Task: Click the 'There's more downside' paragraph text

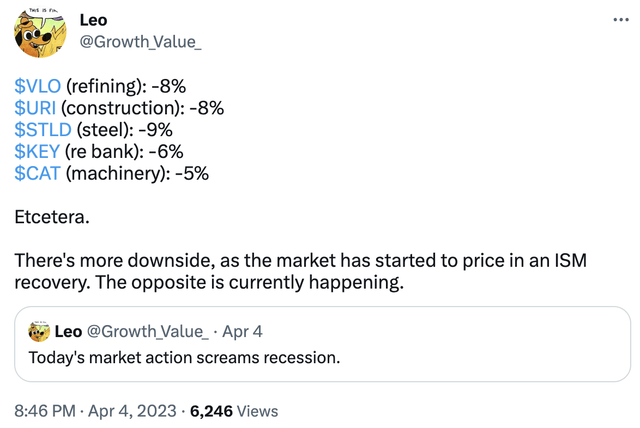Action: pos(300,271)
